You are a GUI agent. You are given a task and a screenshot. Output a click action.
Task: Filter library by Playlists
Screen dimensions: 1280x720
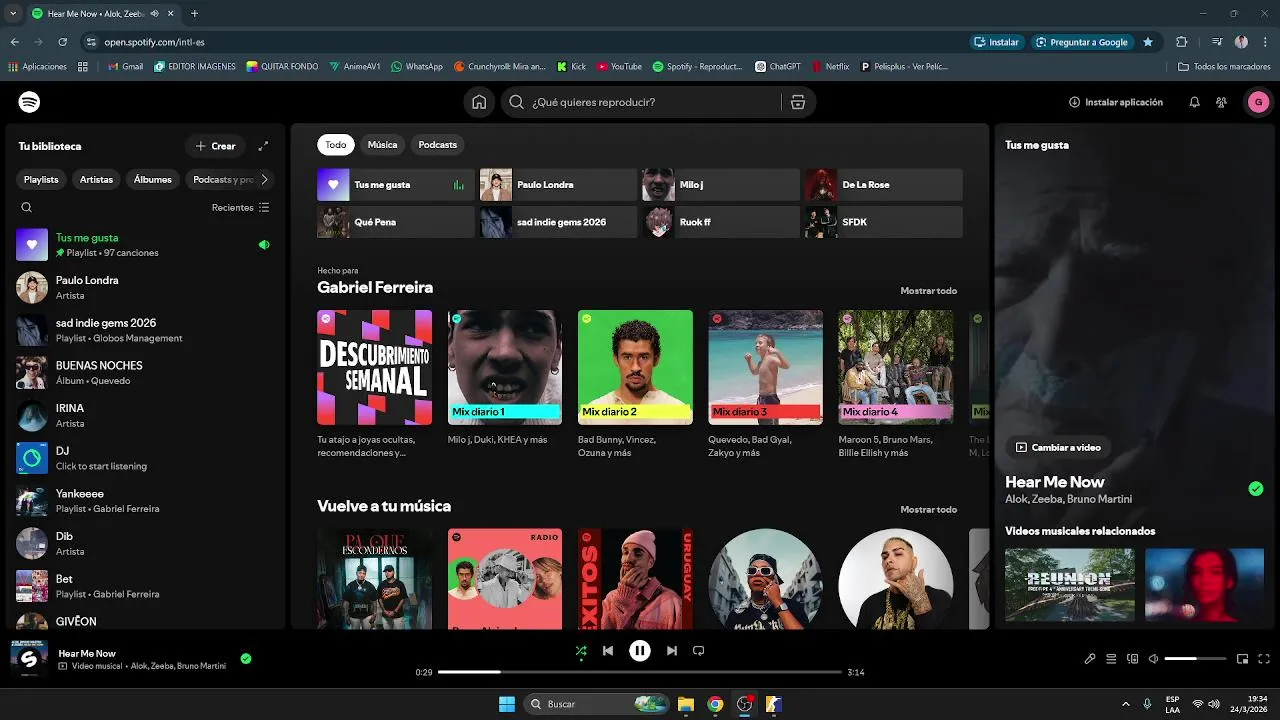(41, 180)
